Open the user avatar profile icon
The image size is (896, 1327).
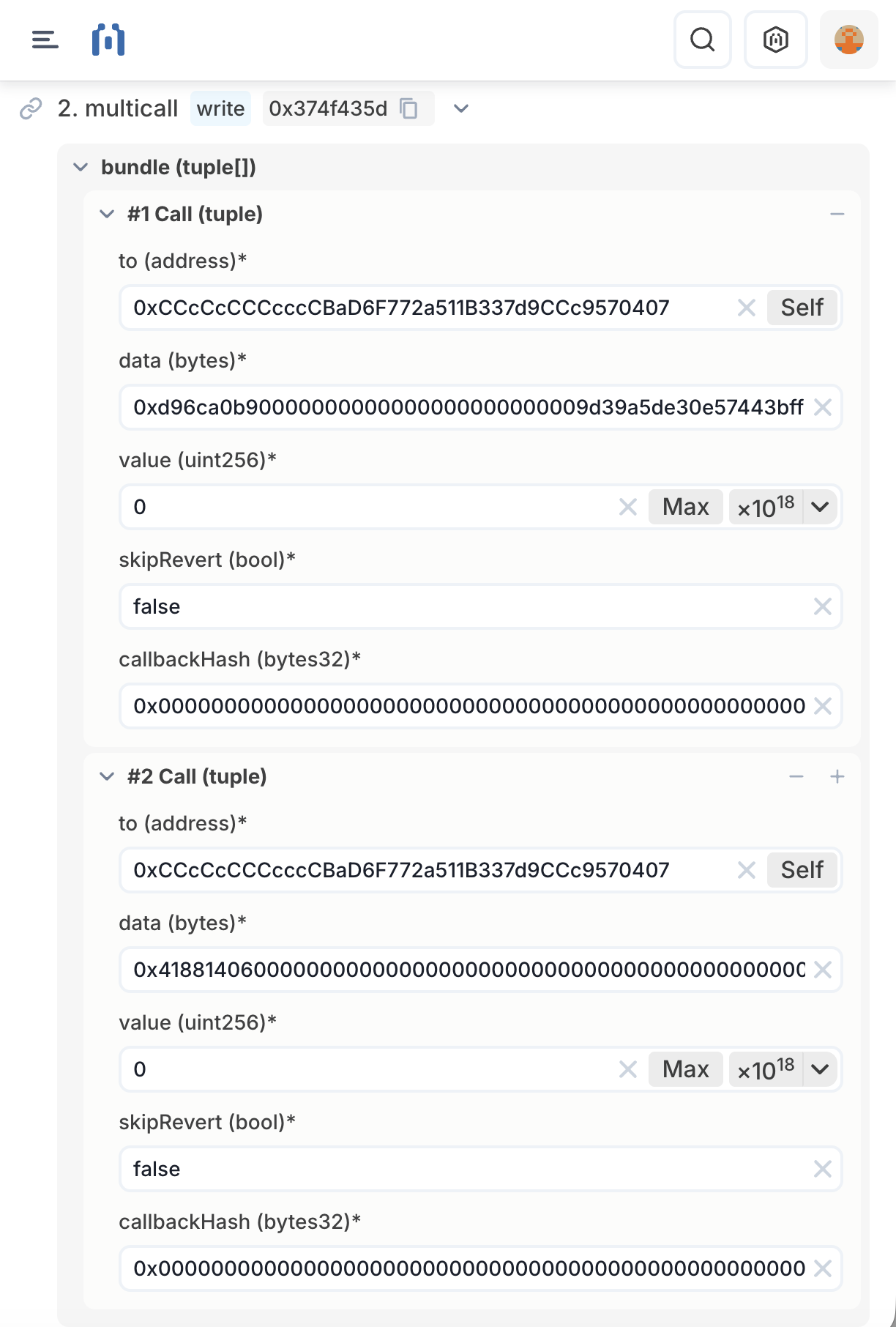[848, 40]
